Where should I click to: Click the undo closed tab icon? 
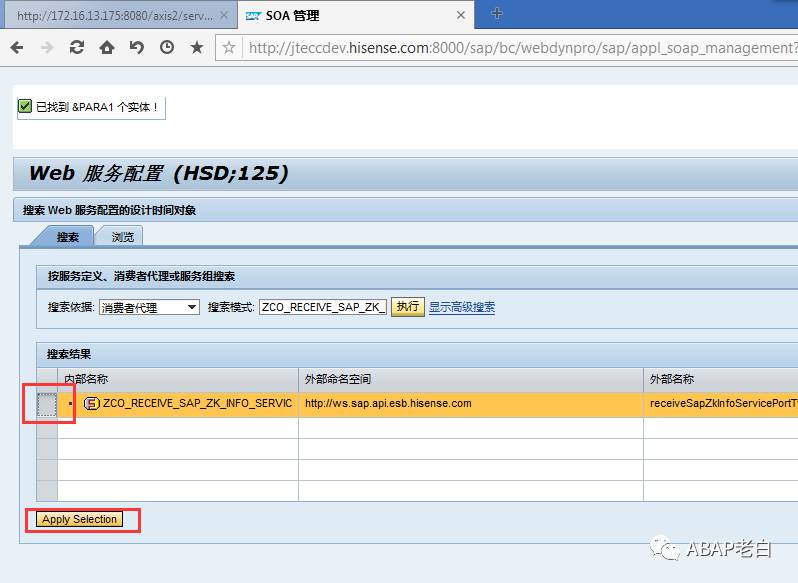click(137, 48)
